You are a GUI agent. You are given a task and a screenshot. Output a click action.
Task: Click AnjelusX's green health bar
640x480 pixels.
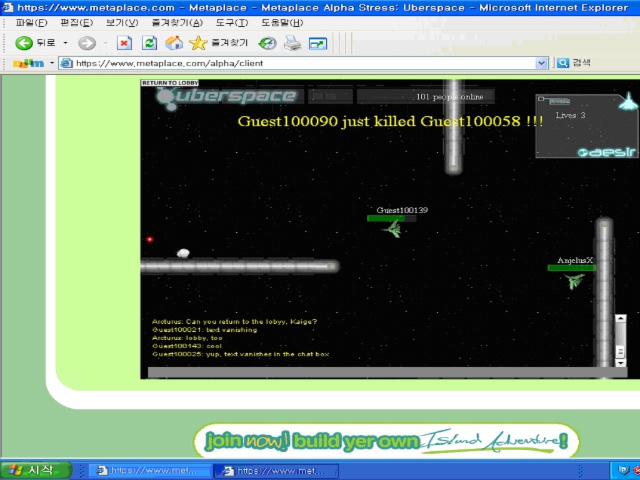coord(571,268)
